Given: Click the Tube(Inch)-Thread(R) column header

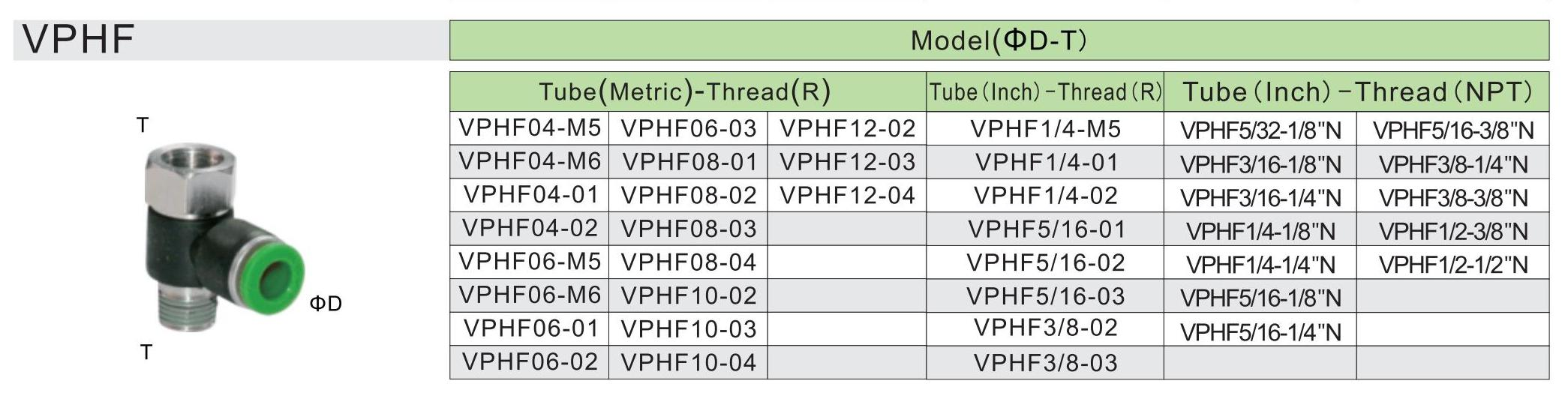Looking at the screenshot, I should point(1045,92).
